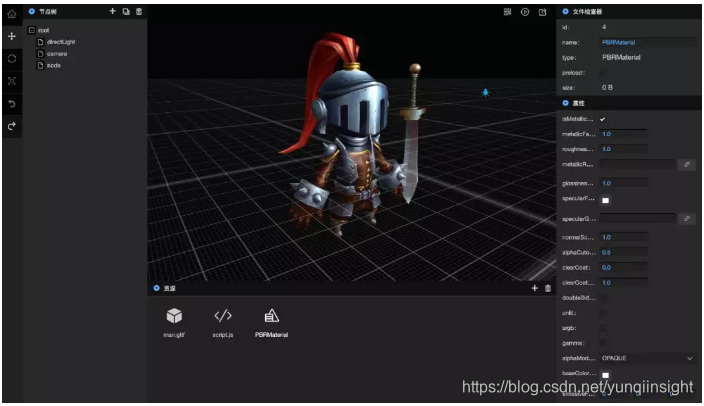The height and width of the screenshot is (406, 704).
Task: Select the rotate tool in left toolbar
Action: click(x=12, y=58)
